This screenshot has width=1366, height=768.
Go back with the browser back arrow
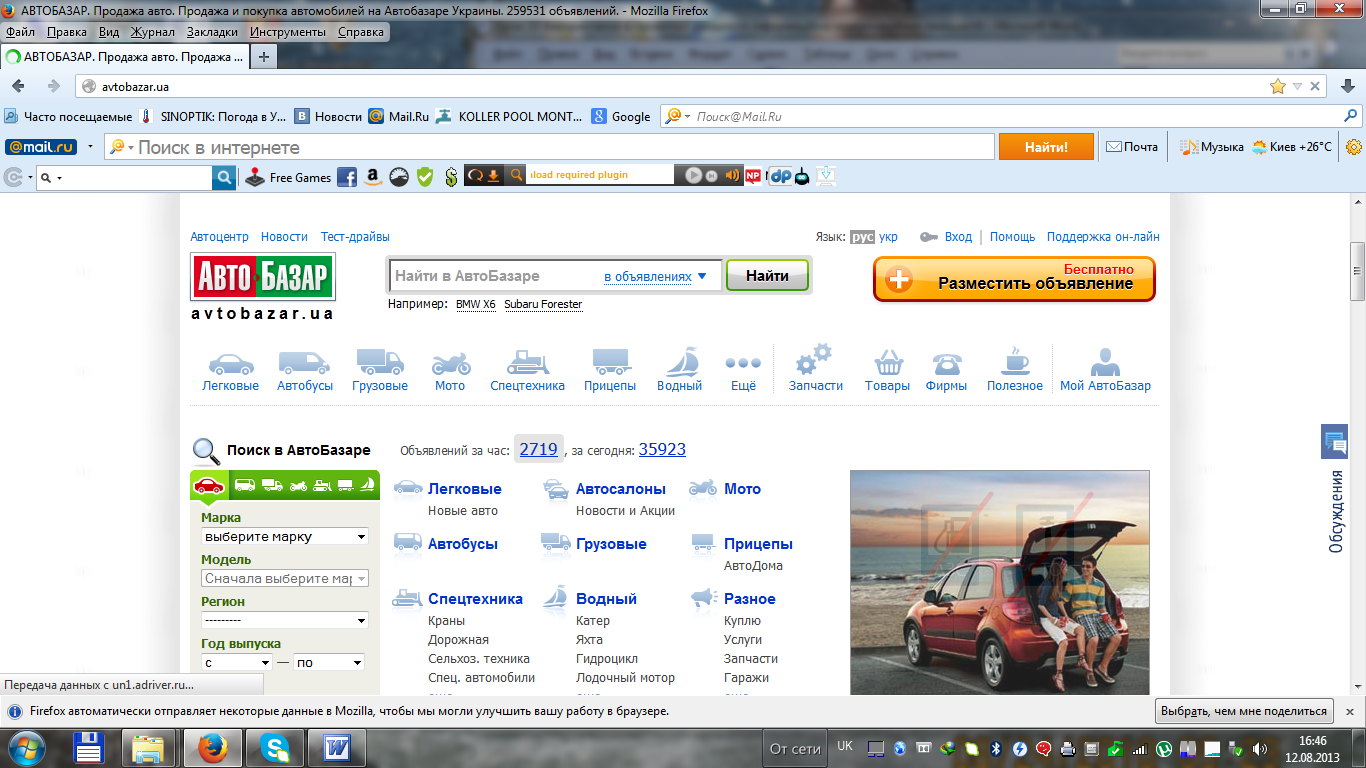pyautogui.click(x=18, y=86)
